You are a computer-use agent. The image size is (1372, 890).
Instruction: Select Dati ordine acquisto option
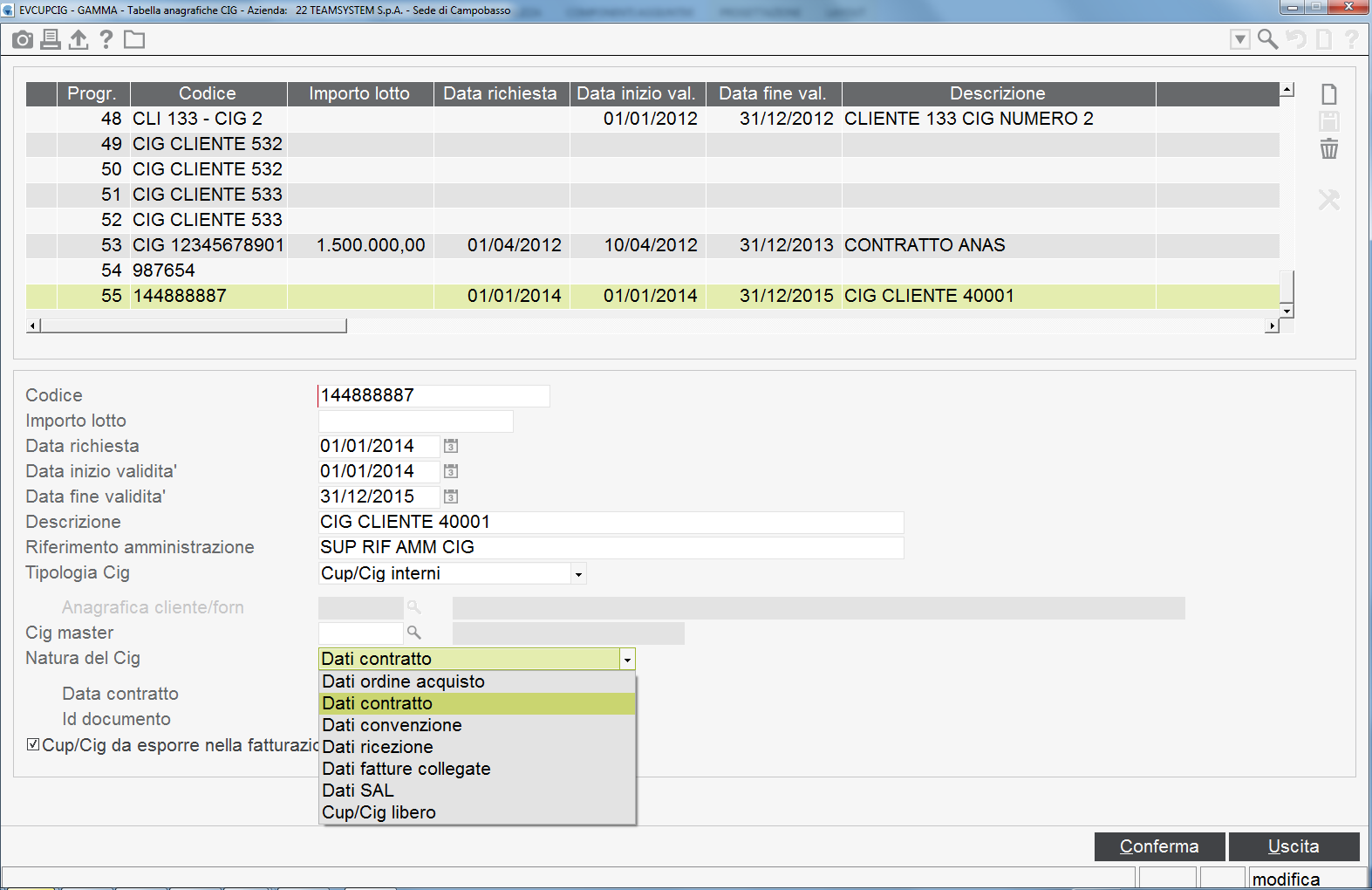pos(478,681)
